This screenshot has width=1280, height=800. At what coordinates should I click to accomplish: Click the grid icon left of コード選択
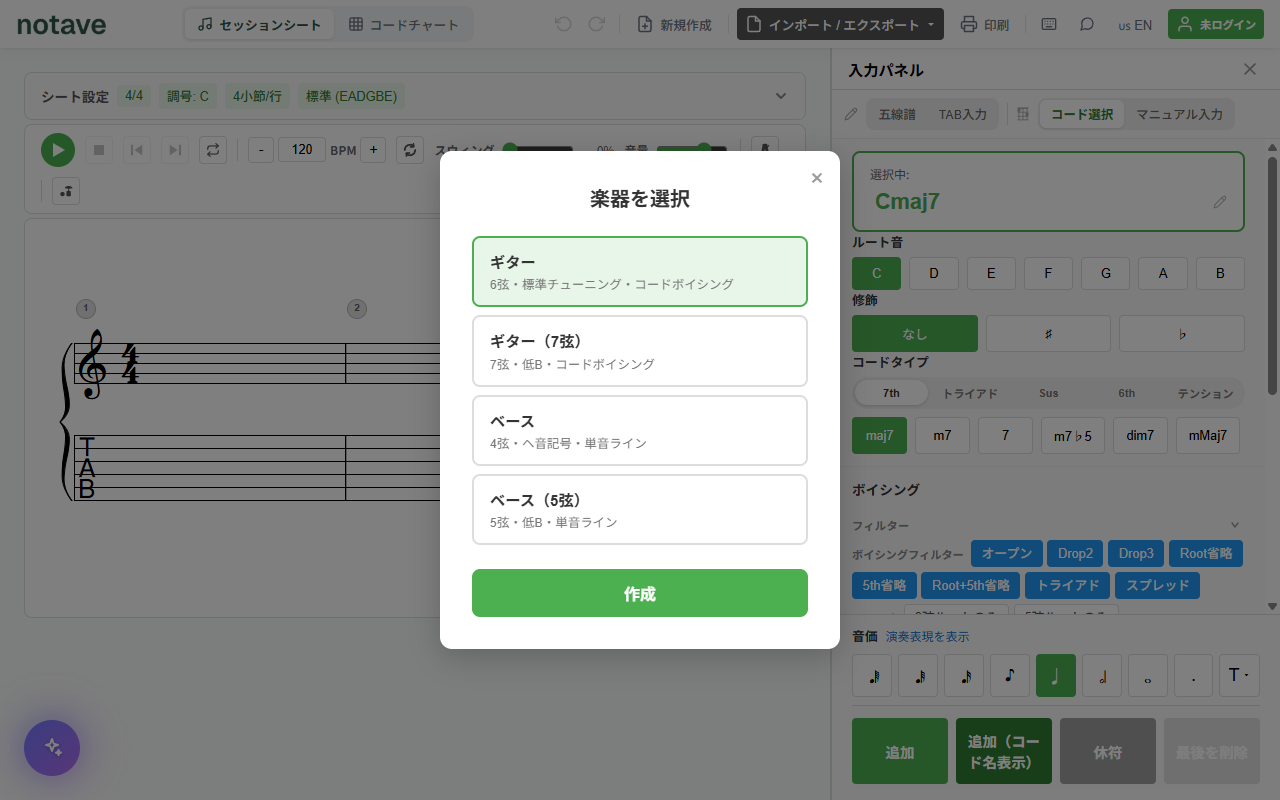[x=1023, y=114]
